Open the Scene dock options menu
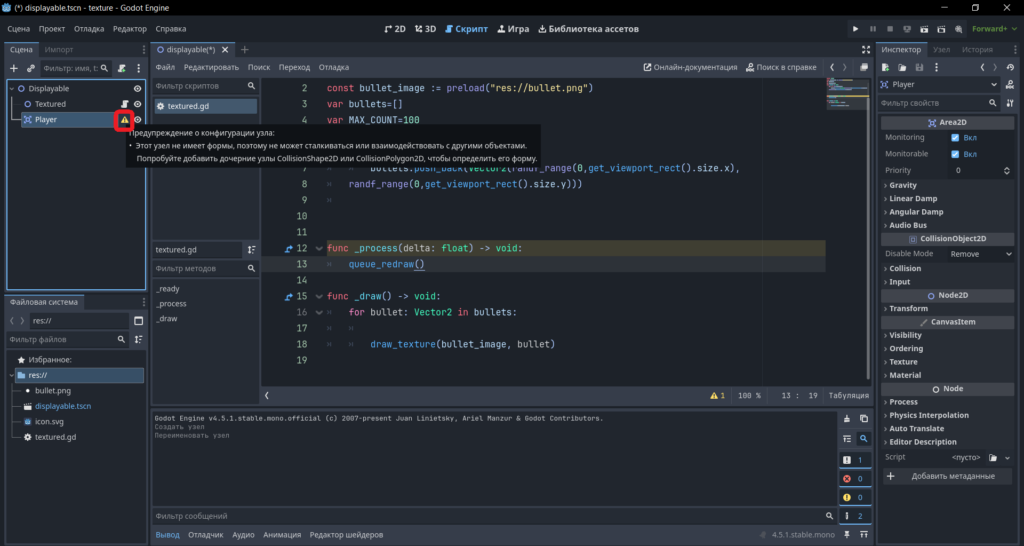The image size is (1024, 546). [138, 68]
